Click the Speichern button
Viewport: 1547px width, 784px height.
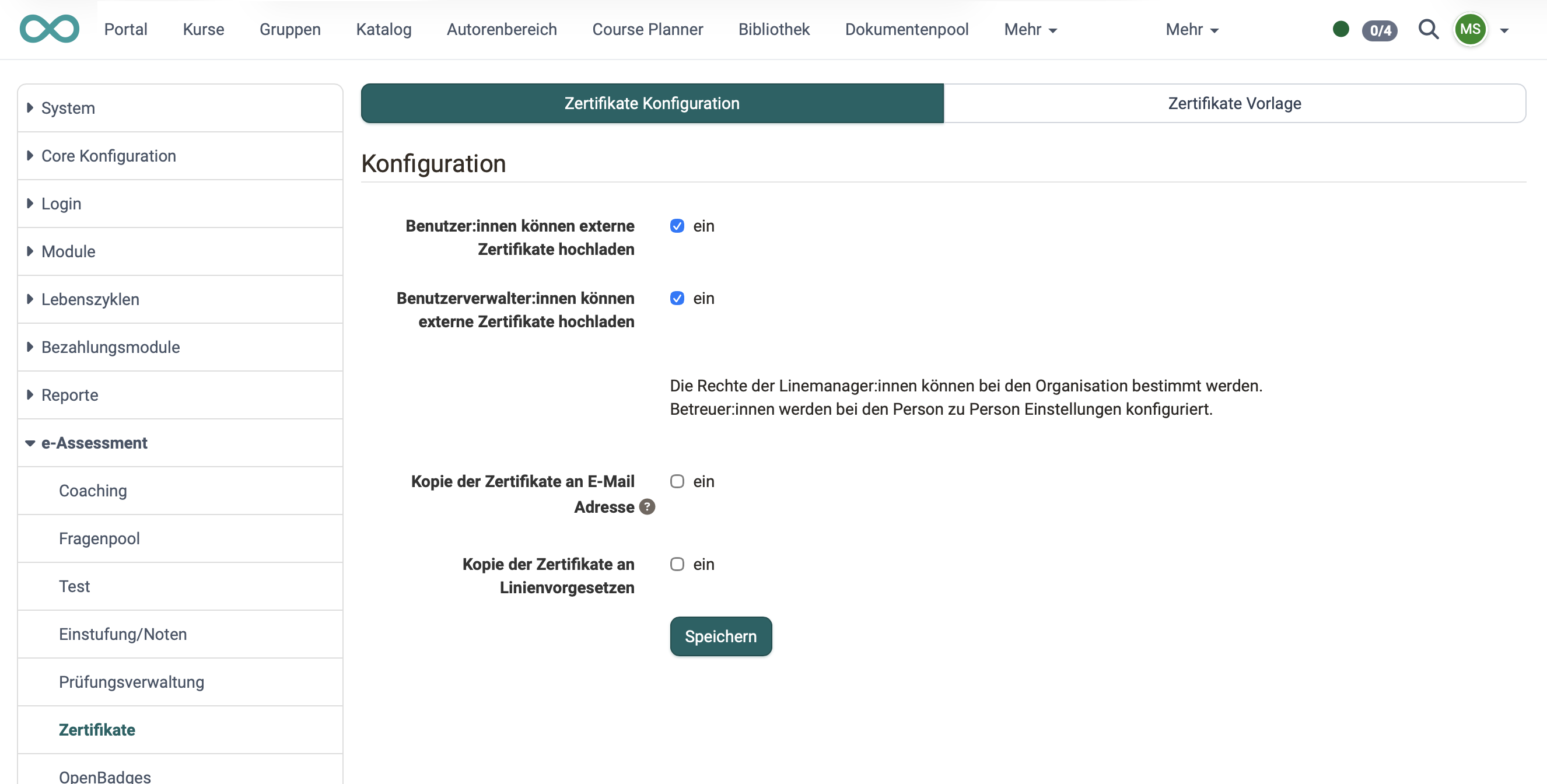[720, 636]
